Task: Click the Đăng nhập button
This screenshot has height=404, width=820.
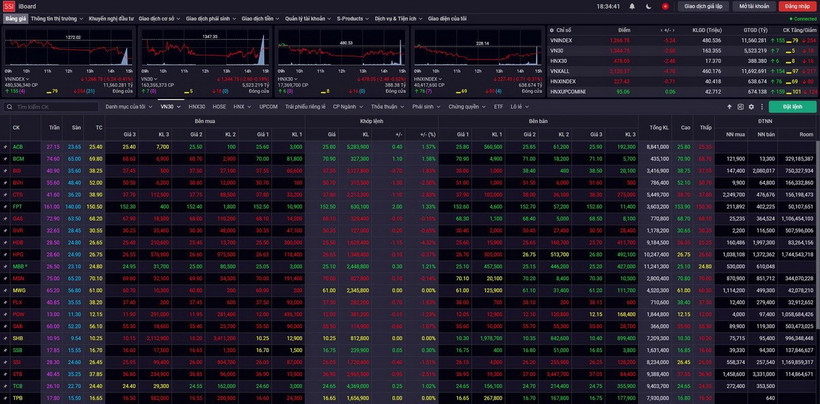Action: (x=797, y=6)
